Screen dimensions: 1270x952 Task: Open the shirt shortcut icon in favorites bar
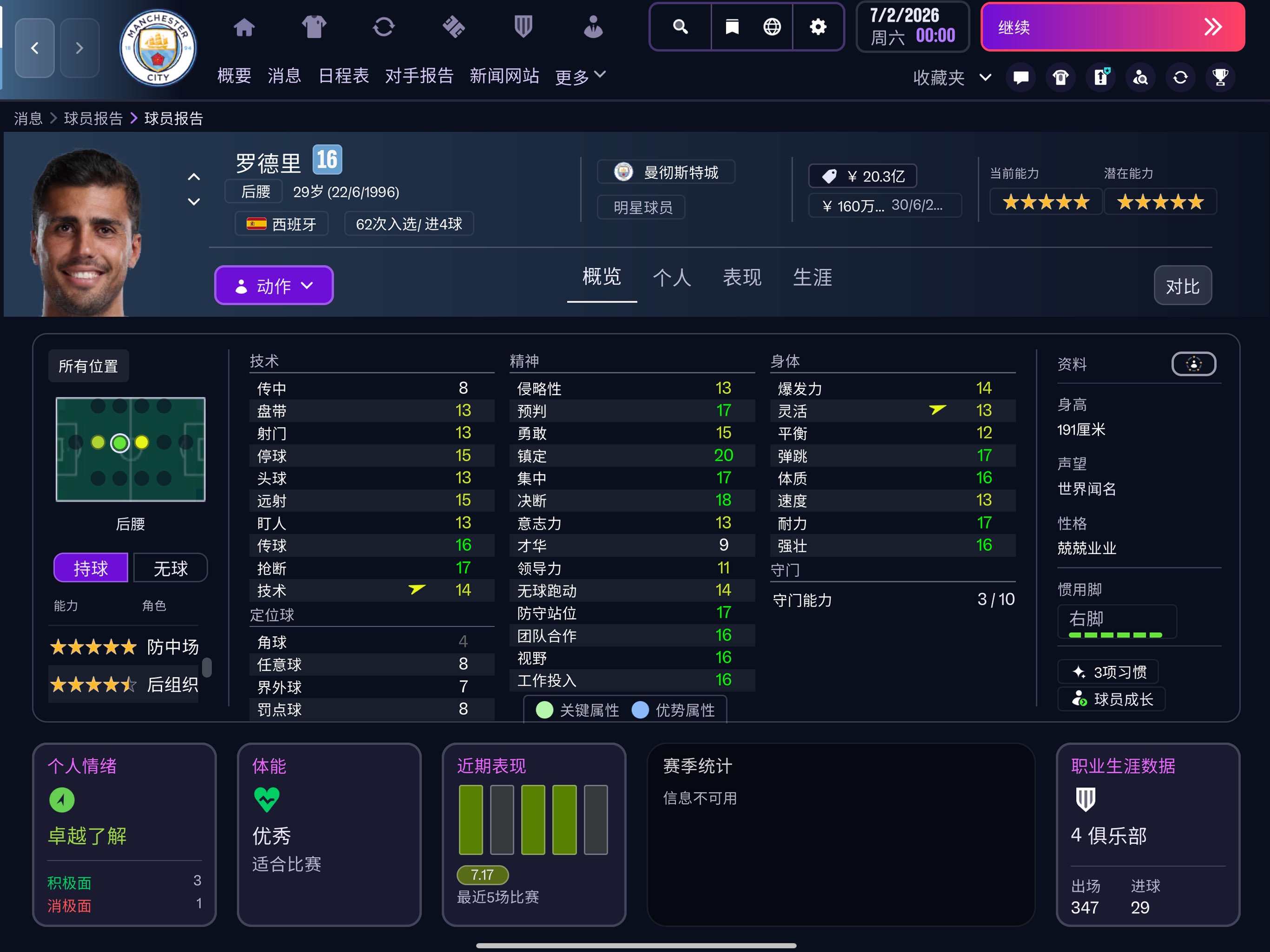click(1060, 77)
